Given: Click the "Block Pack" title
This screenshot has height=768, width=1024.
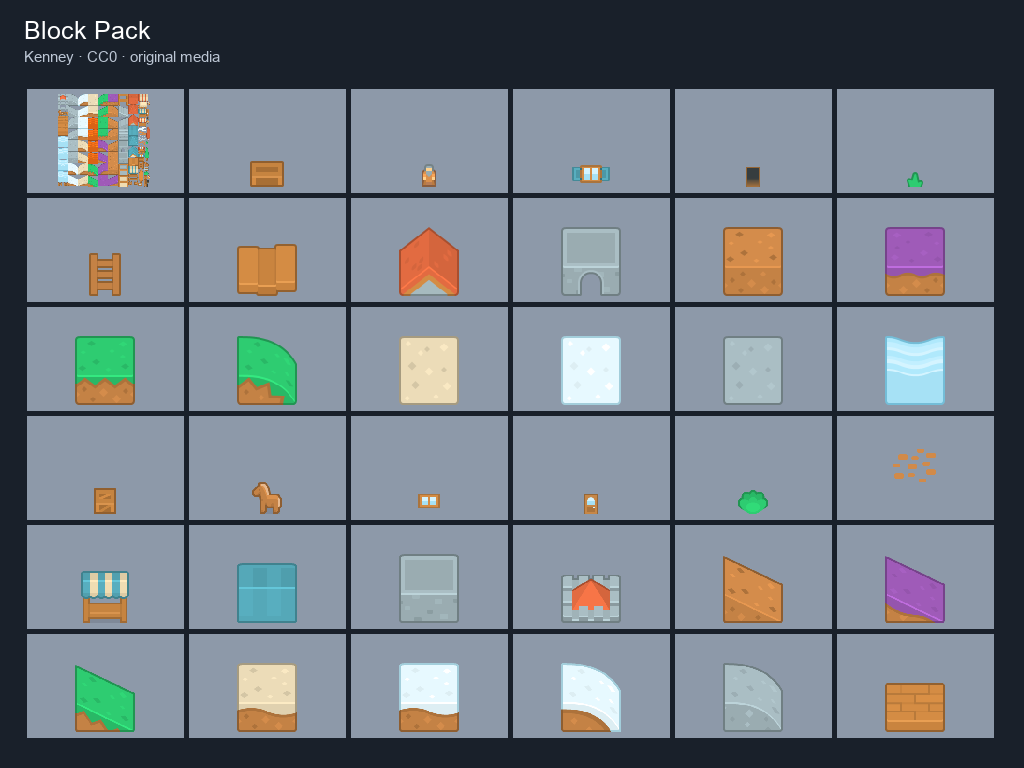Looking at the screenshot, I should coord(87,31).
